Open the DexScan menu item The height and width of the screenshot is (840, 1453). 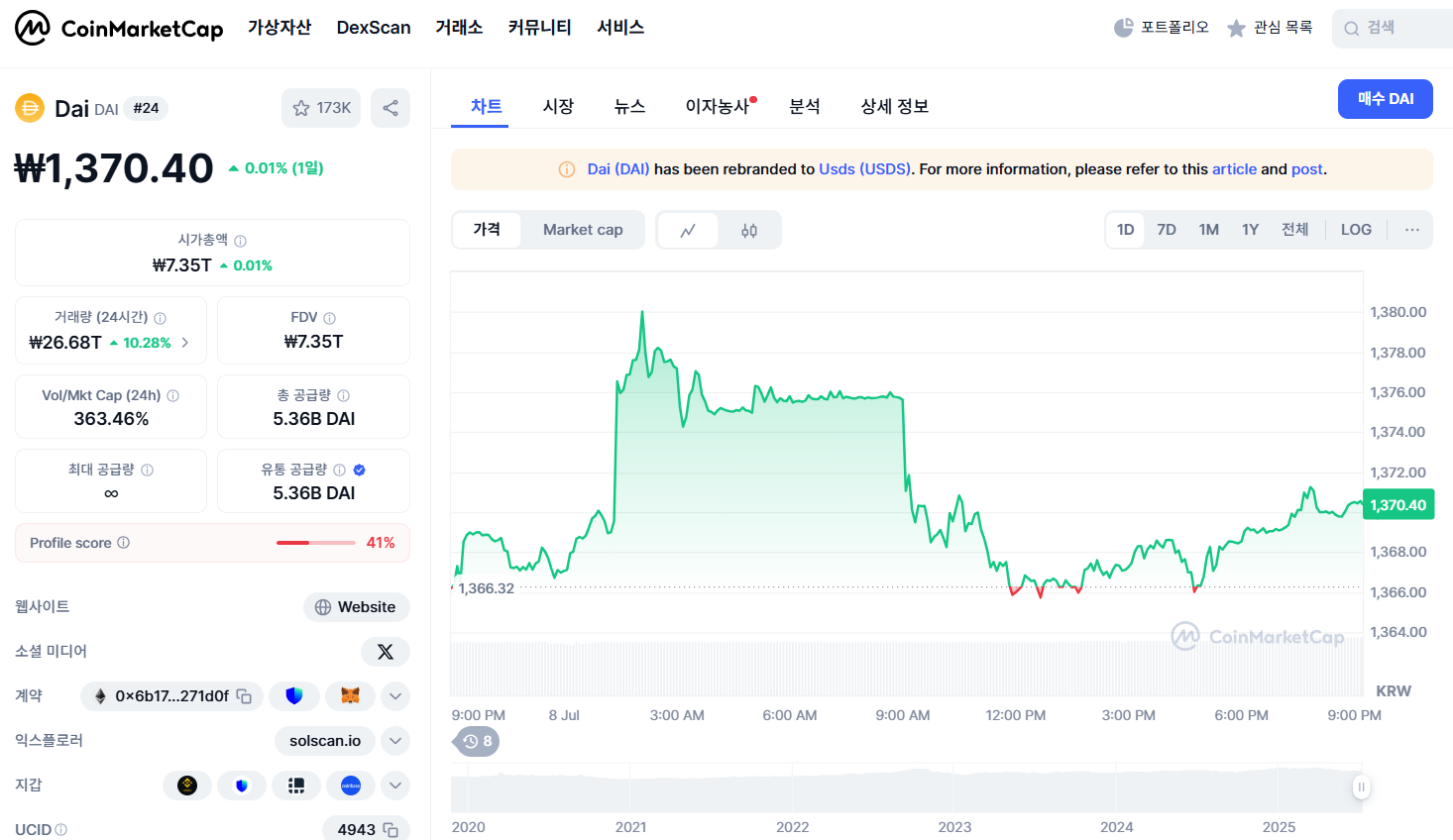click(374, 27)
